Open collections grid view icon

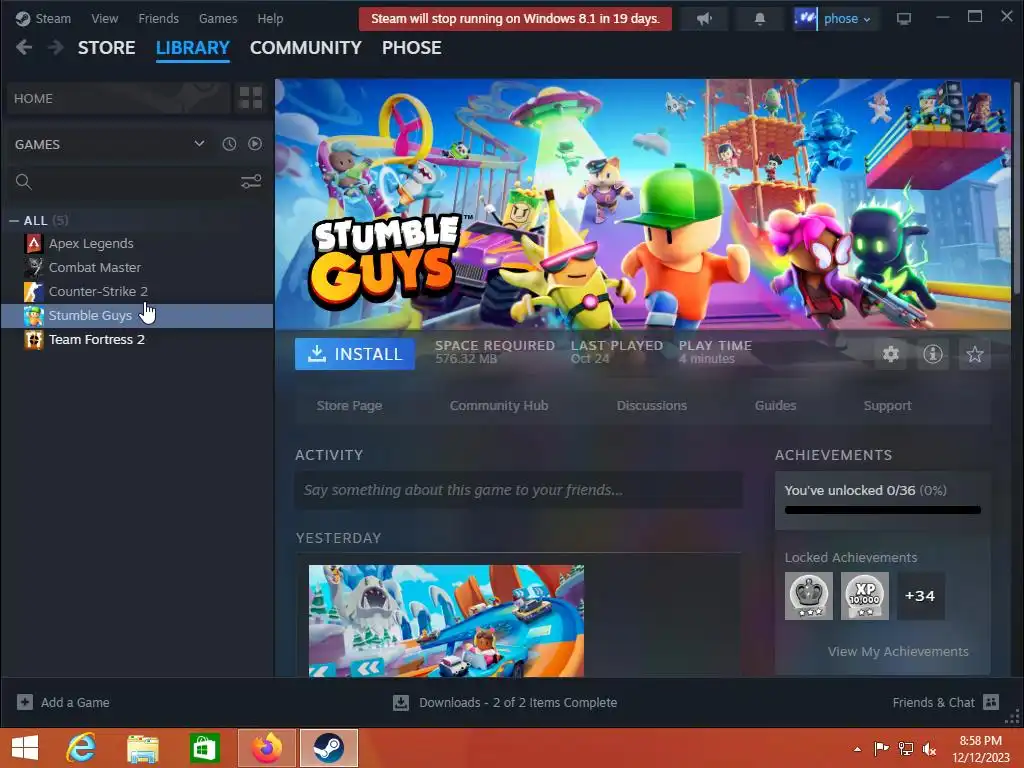(251, 98)
